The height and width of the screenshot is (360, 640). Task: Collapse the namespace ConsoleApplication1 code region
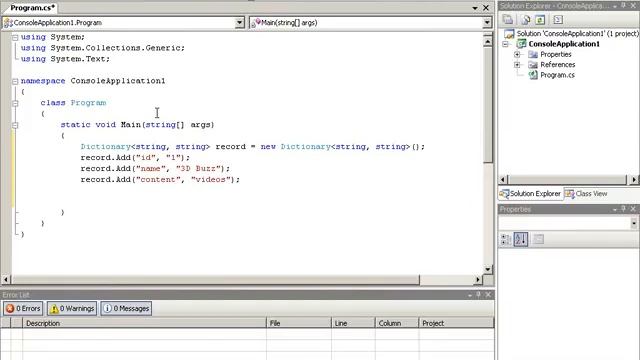15,81
